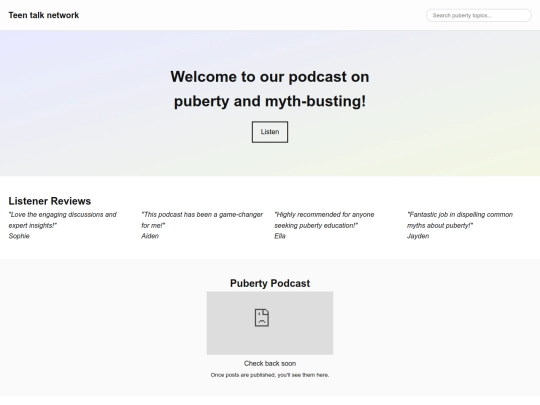Select the 'Once posts are published' notice text
The height and width of the screenshot is (405, 540).
point(270,375)
